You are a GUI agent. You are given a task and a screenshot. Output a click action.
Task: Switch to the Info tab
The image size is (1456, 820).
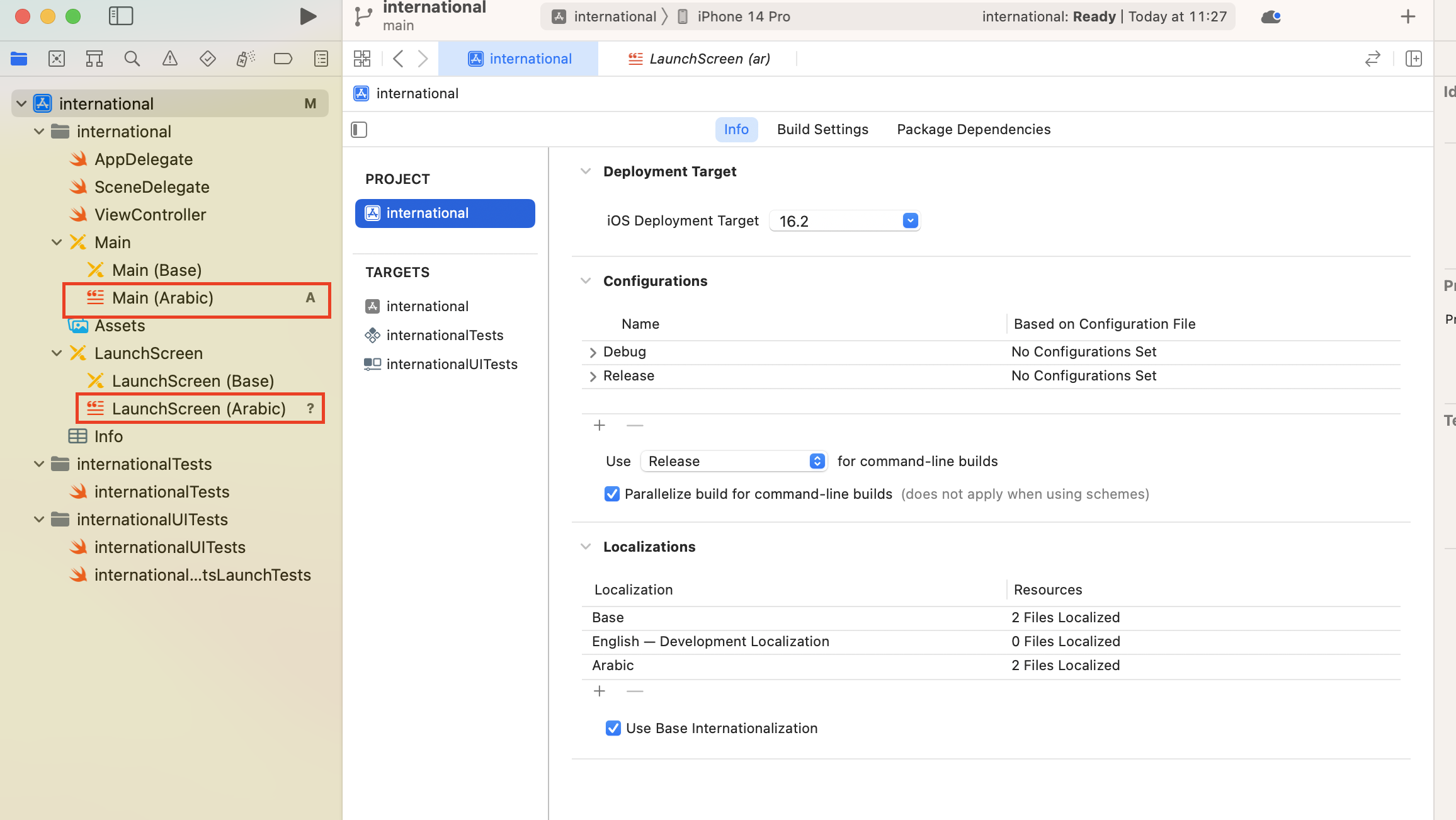tap(736, 129)
